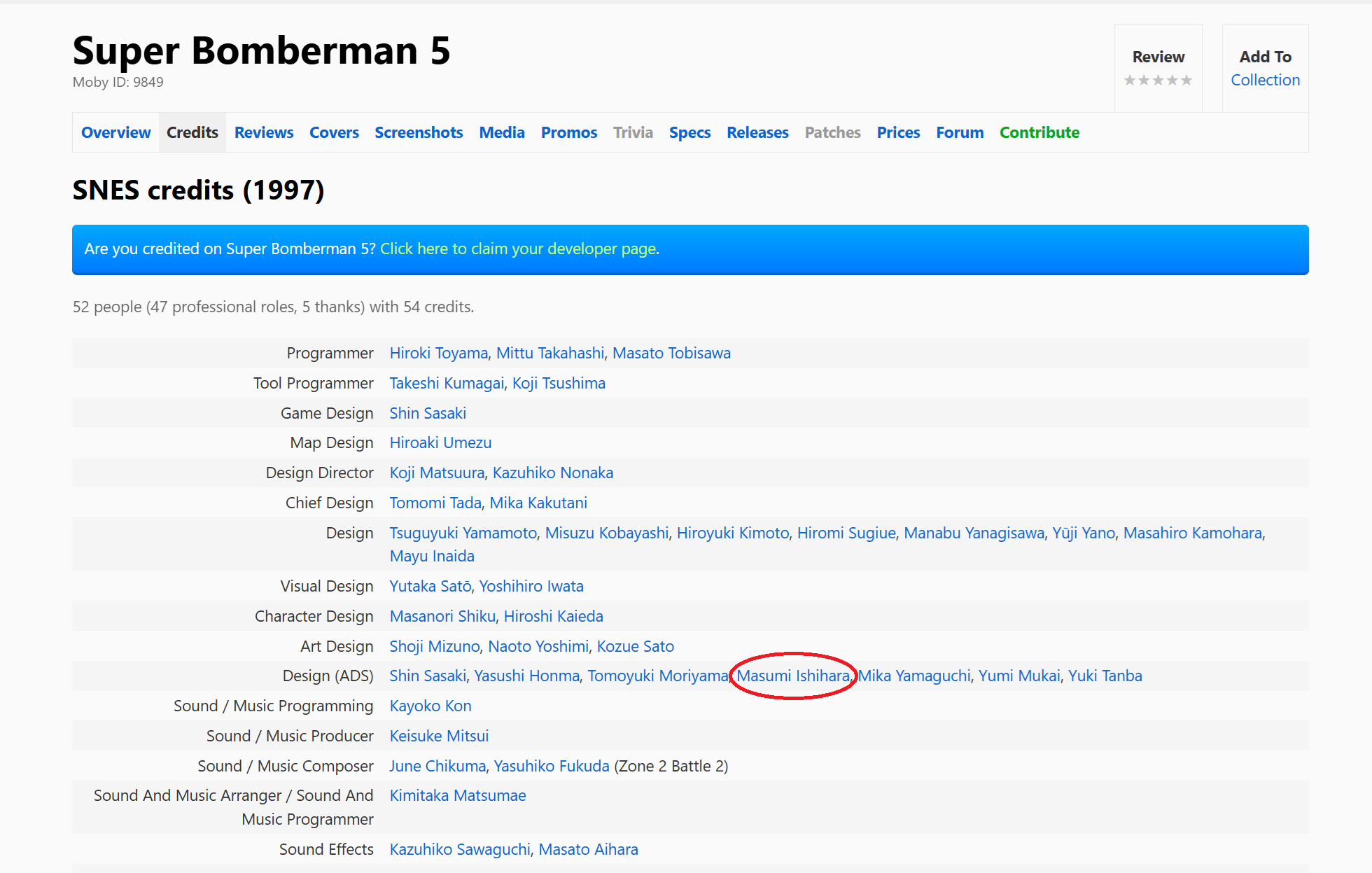Click the Add To Collection link

coord(1265,80)
